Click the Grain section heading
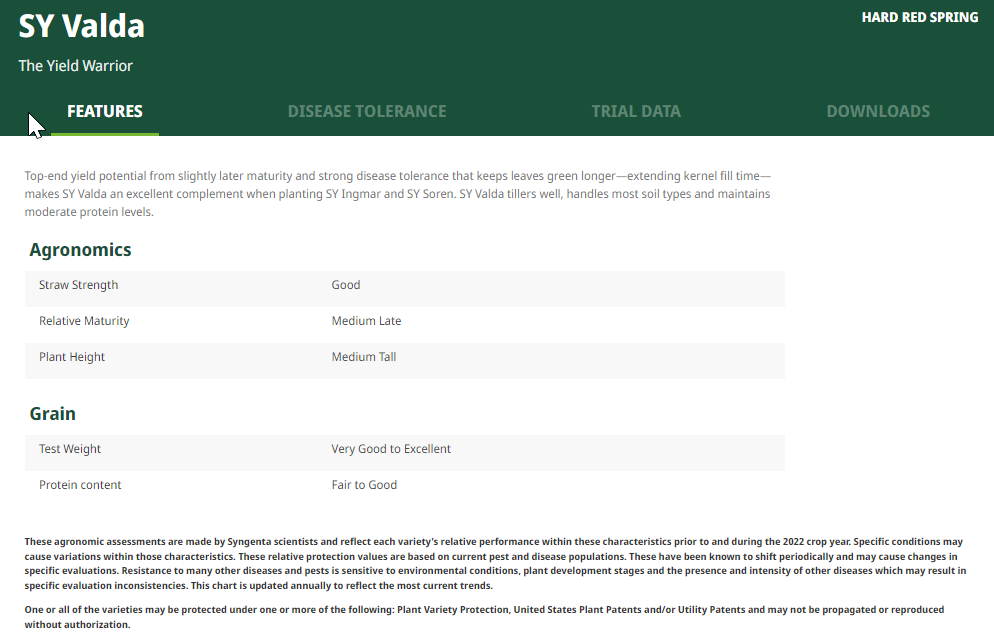The image size is (994, 636). point(53,414)
